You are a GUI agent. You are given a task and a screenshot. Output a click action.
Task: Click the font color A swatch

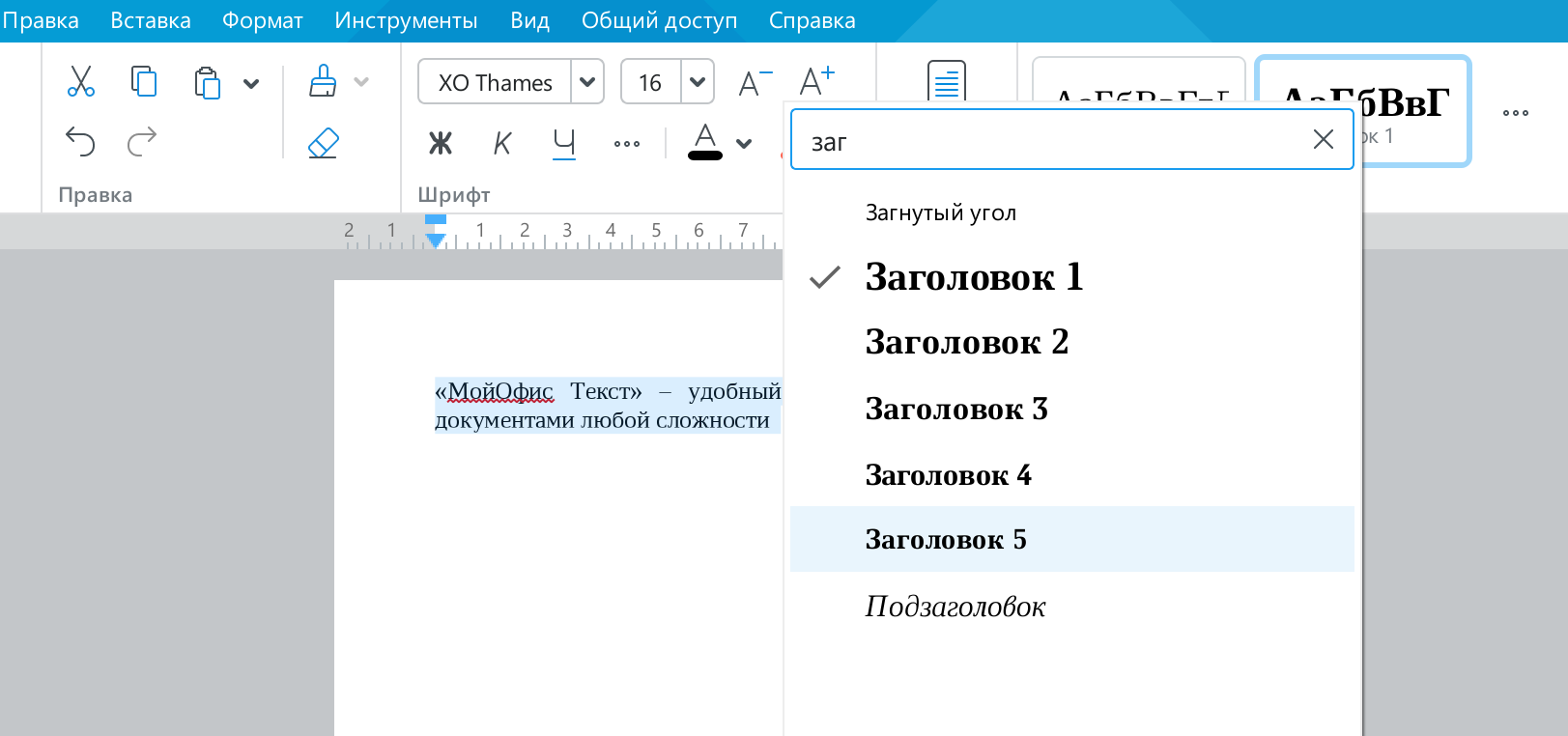(705, 143)
